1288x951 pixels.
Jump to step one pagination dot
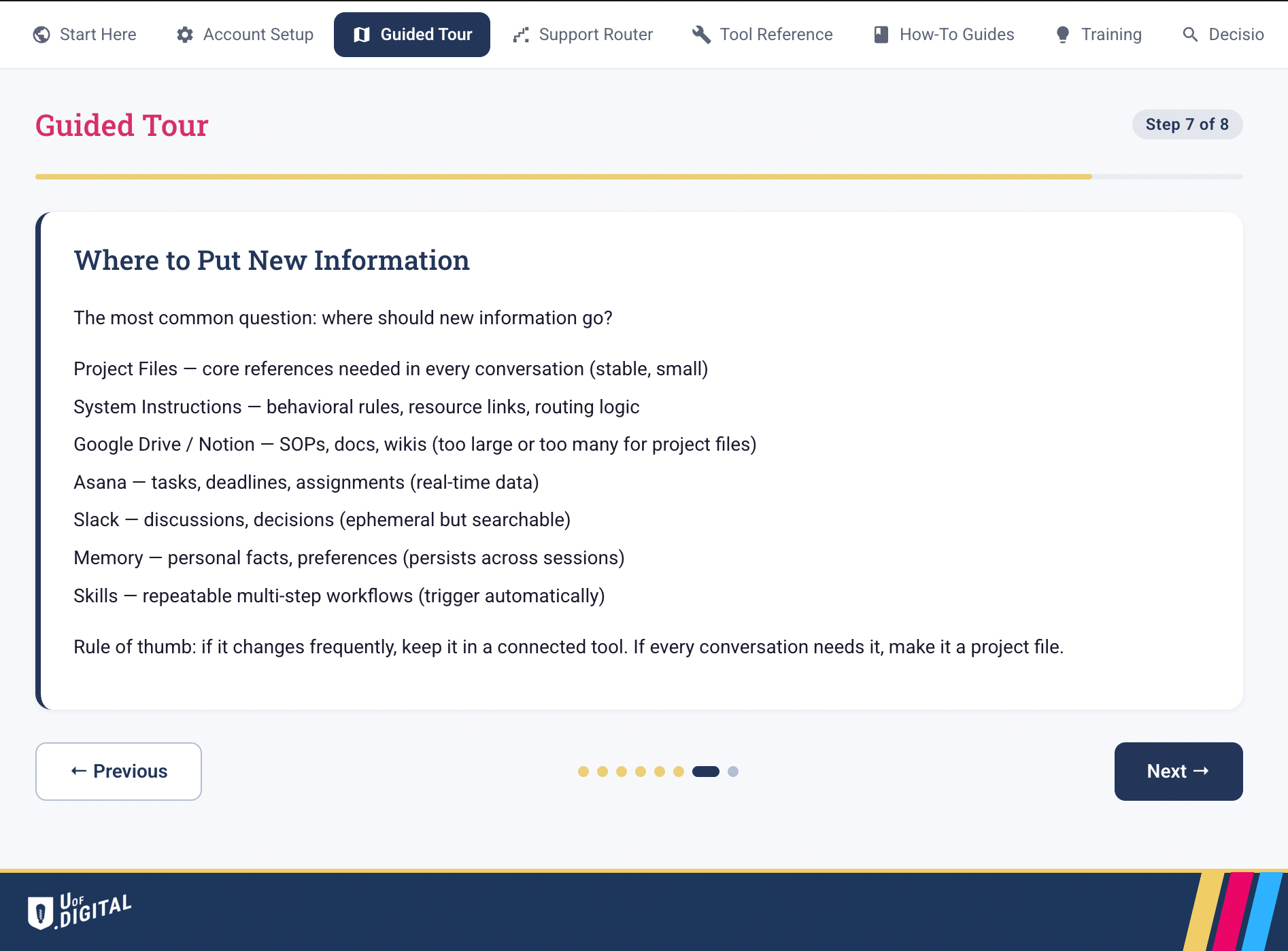tap(583, 772)
